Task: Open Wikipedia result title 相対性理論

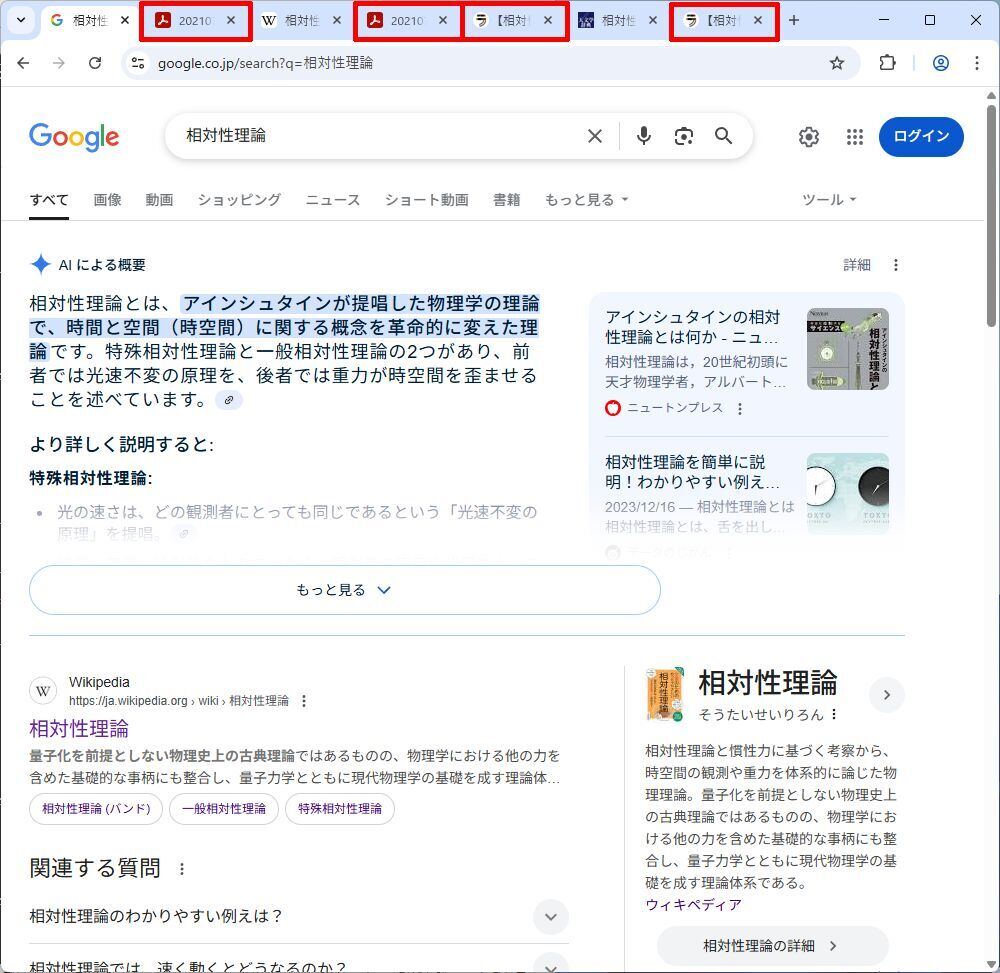Action: tap(79, 729)
